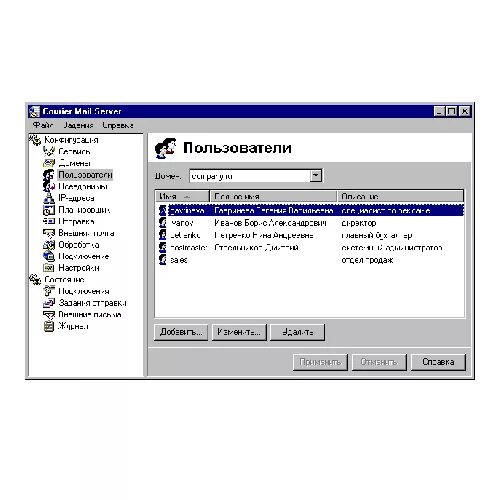Click the Обработка tree icon
This screenshot has width=500, height=500.
49,245
